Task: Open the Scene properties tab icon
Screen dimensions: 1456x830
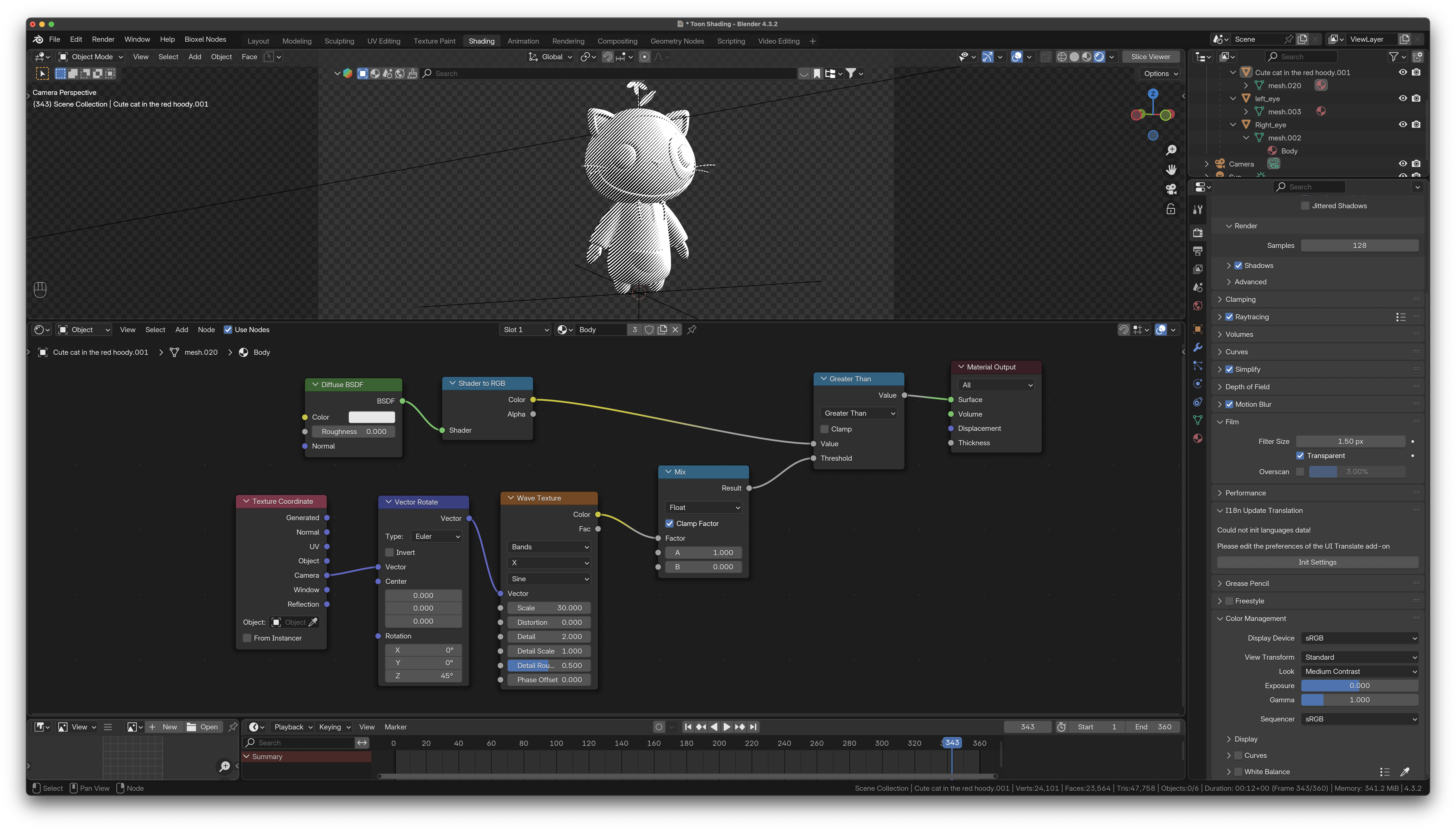Action: [1198, 287]
